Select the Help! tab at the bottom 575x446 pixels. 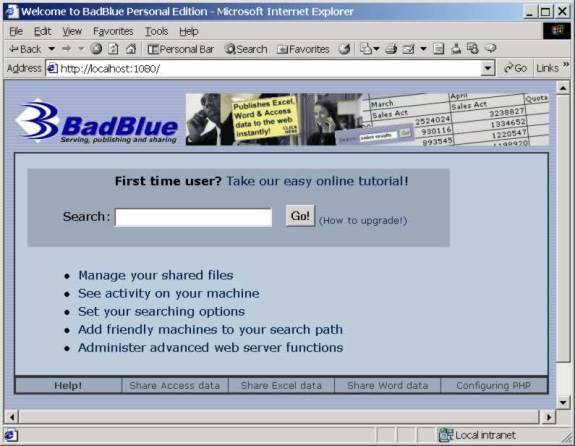[68, 385]
